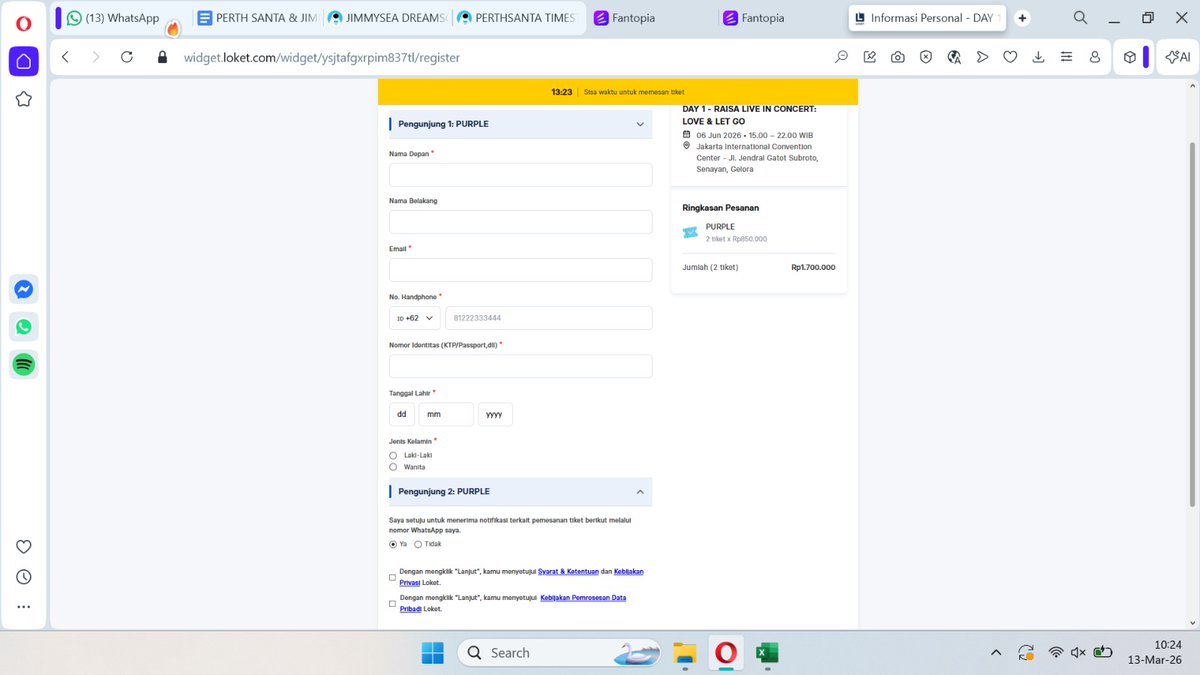This screenshot has height=675, width=1200.
Task: Tick the Kebijakan Pemrosesan Data Pribadi checkbox
Action: 392,603
